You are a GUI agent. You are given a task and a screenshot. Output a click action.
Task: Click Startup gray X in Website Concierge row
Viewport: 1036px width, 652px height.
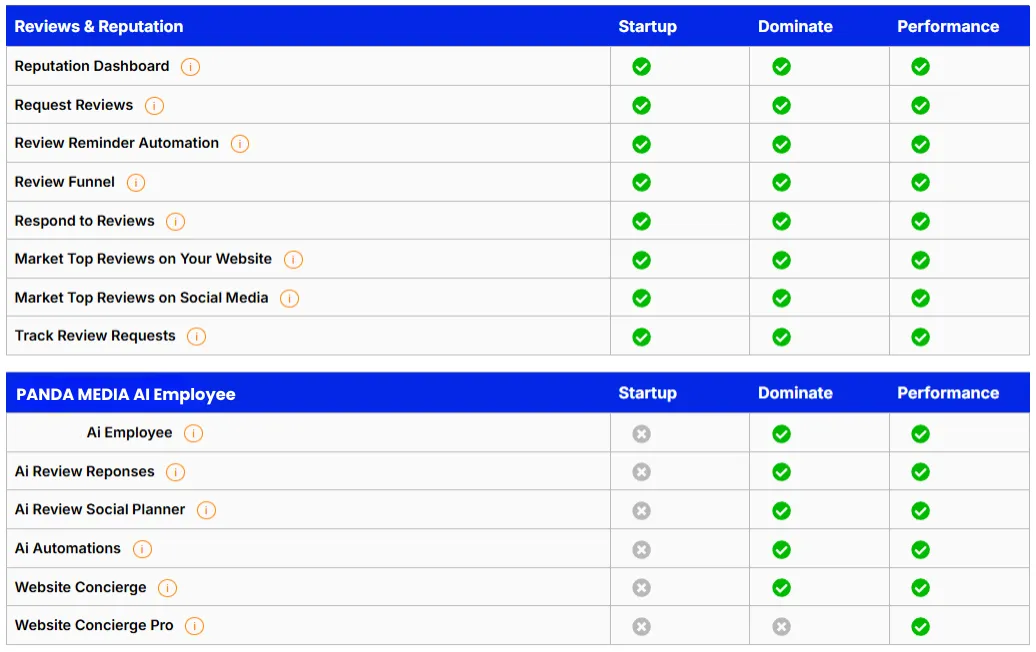point(642,588)
